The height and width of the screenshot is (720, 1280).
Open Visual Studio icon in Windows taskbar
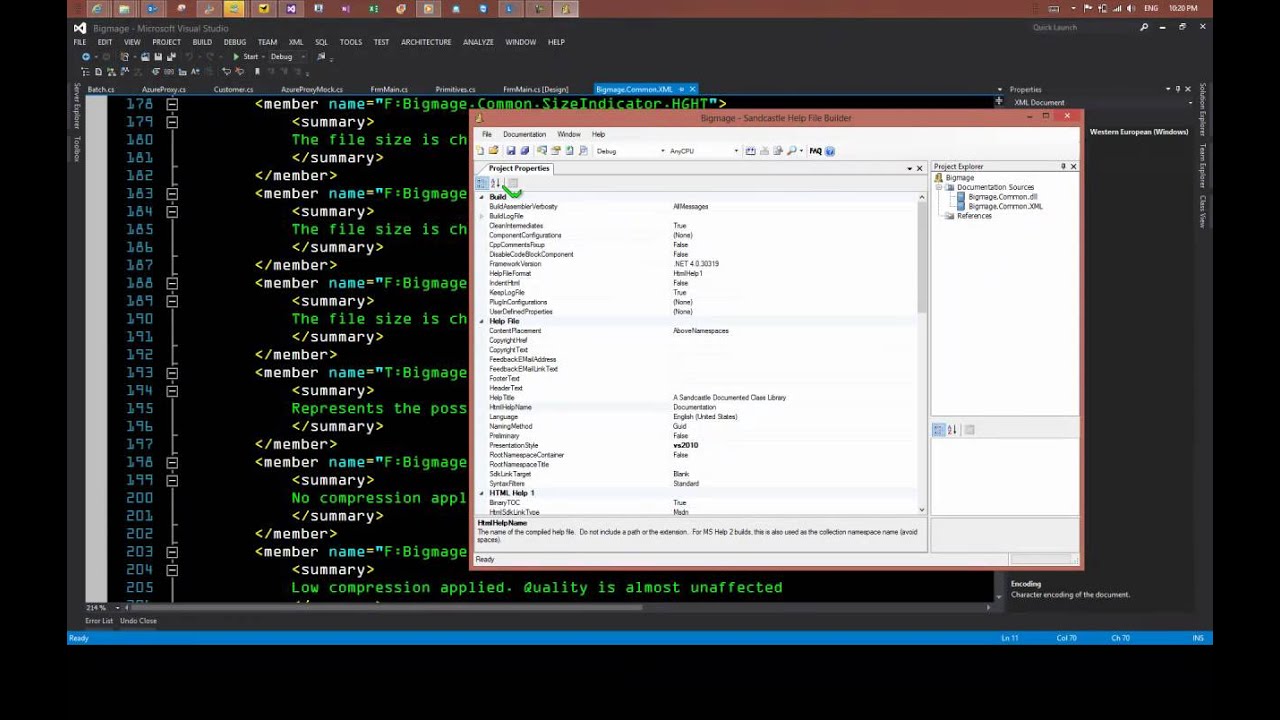coord(291,9)
